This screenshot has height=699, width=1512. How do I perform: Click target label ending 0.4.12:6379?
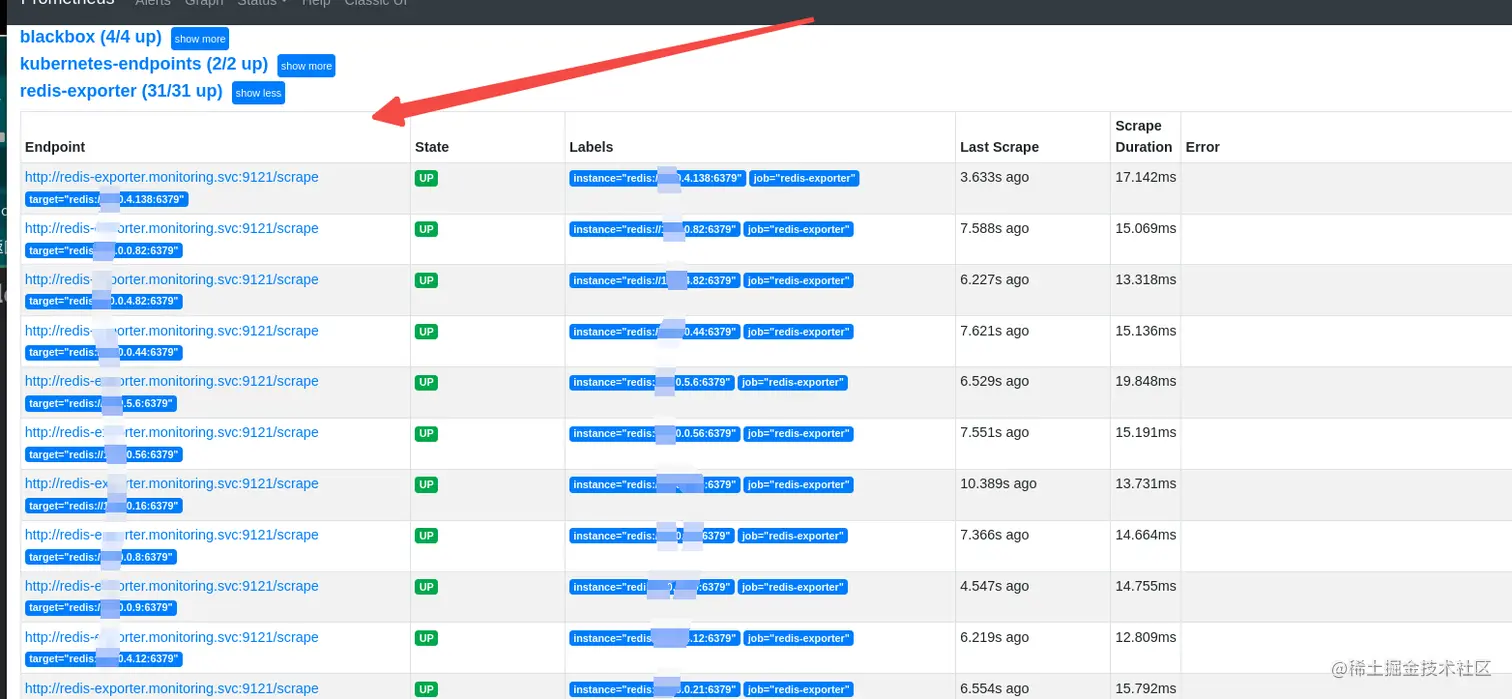(104, 659)
